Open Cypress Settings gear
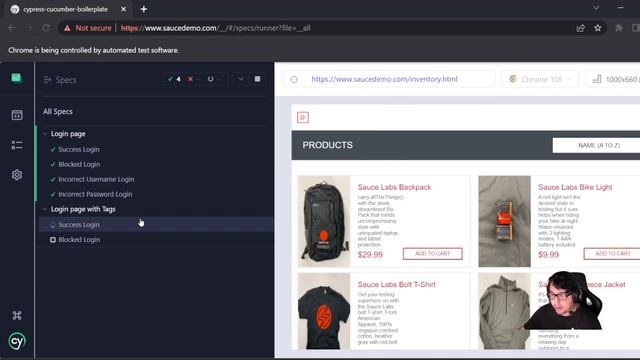This screenshot has width=640, height=360. [x=17, y=175]
